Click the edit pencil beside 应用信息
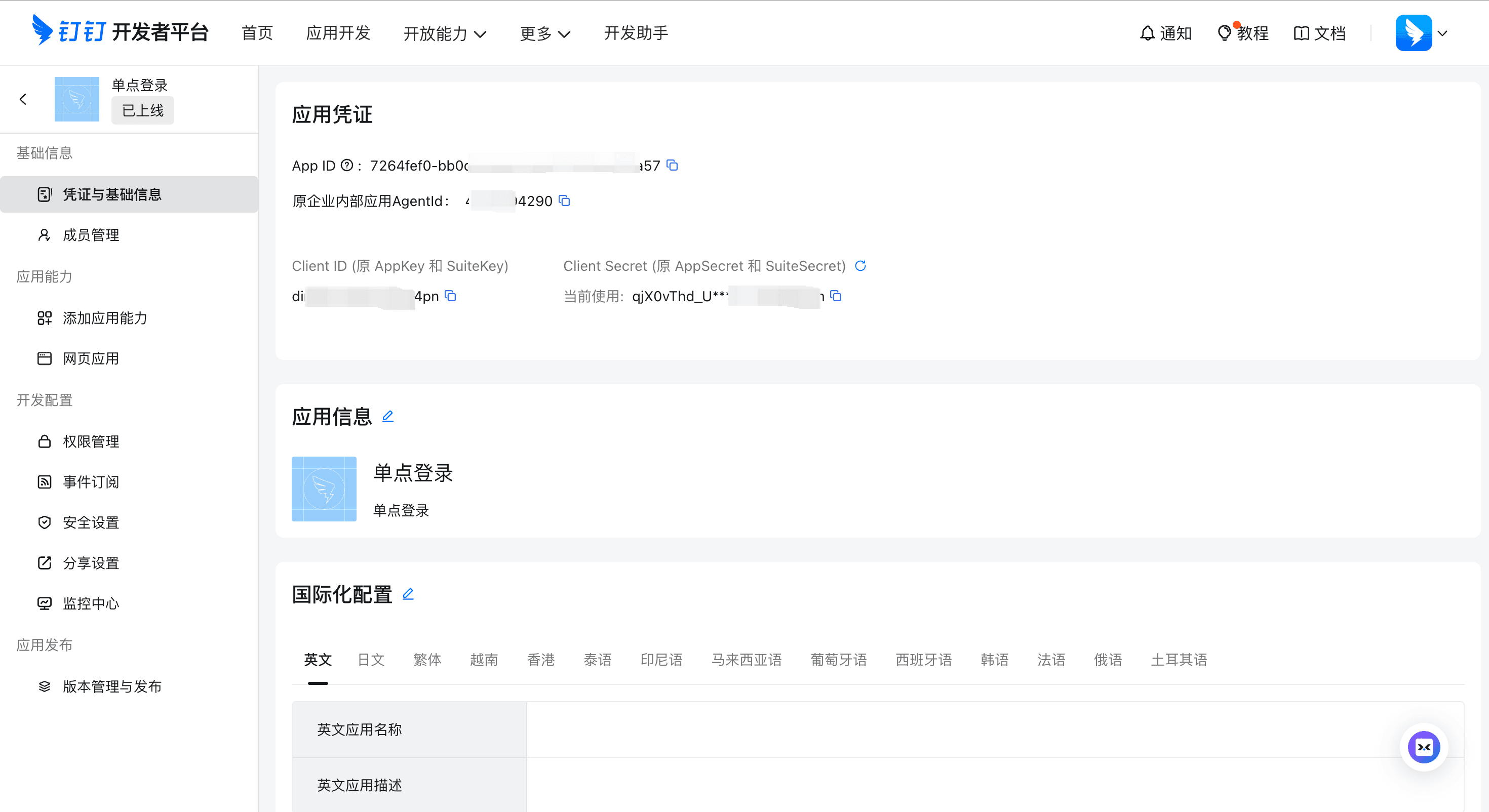Viewport: 1489px width, 812px height. (x=388, y=416)
